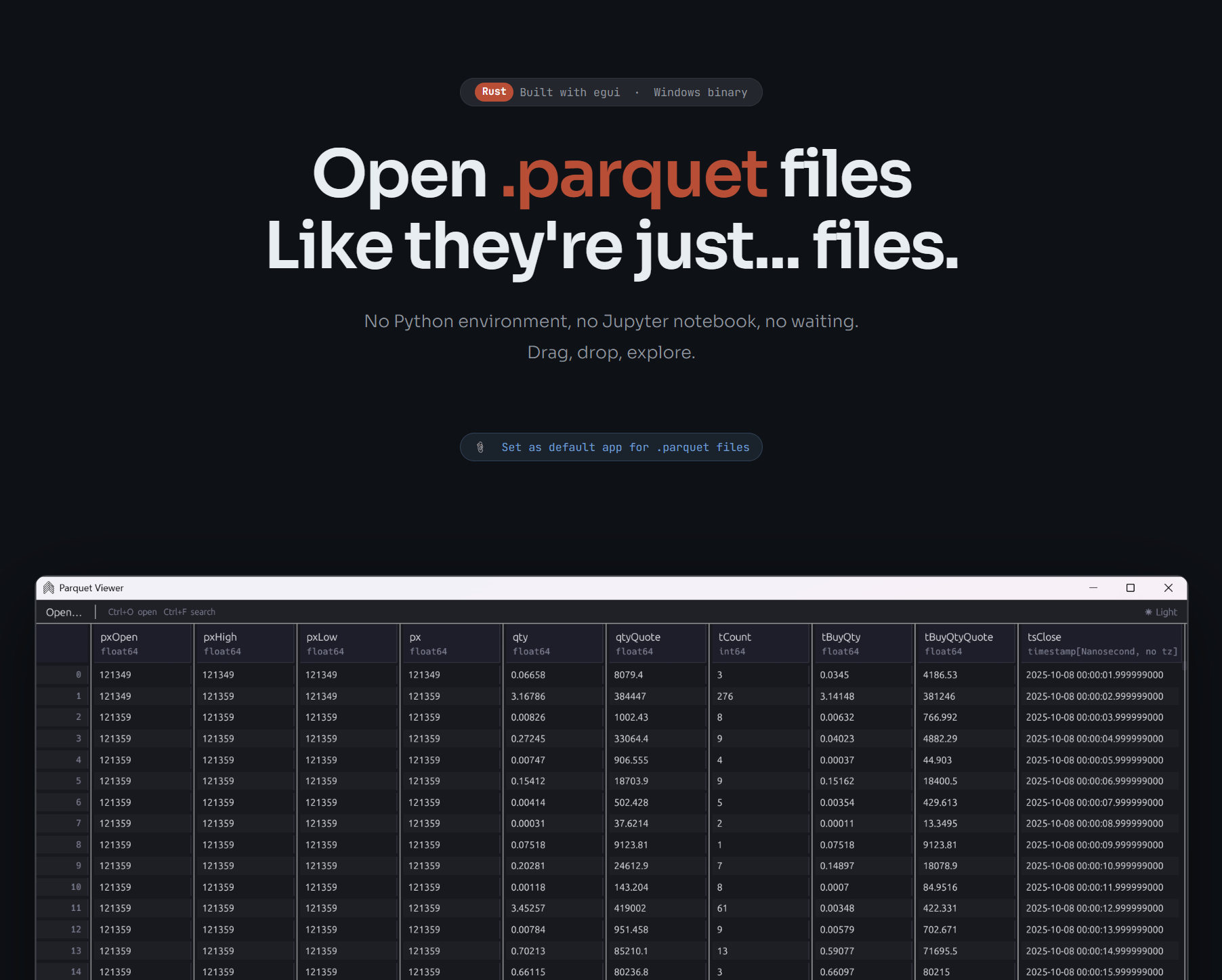
Task: Click 'Set as default app for .parquet files'
Action: (611, 447)
